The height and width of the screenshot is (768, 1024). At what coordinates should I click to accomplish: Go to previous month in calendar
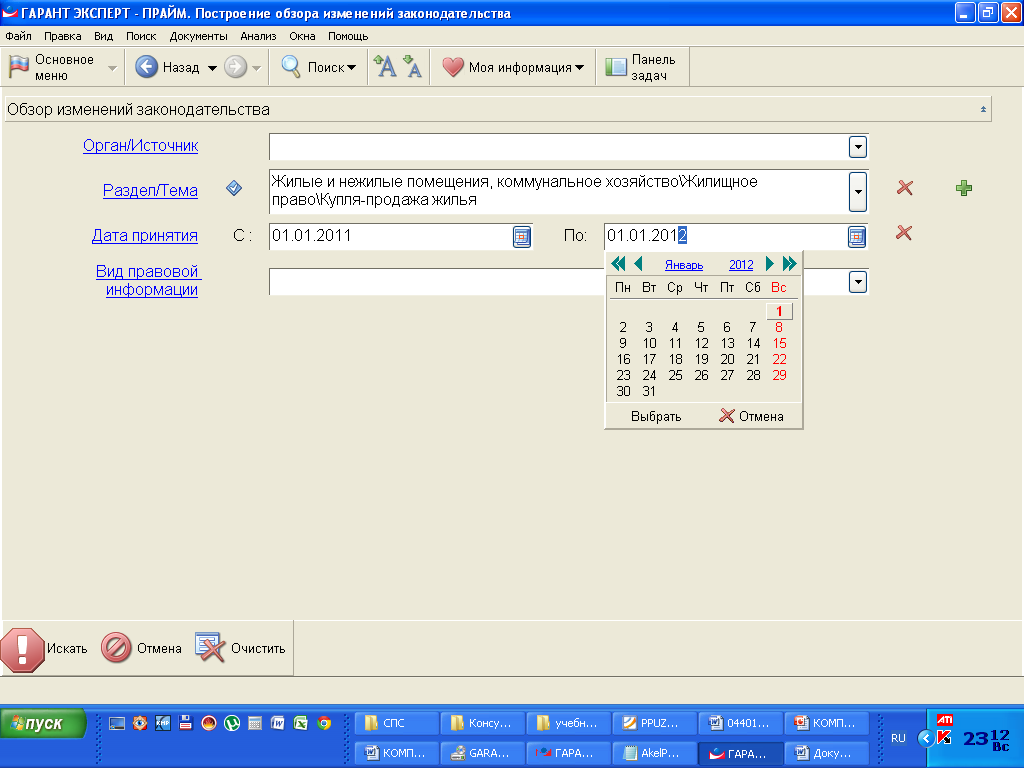pos(638,264)
